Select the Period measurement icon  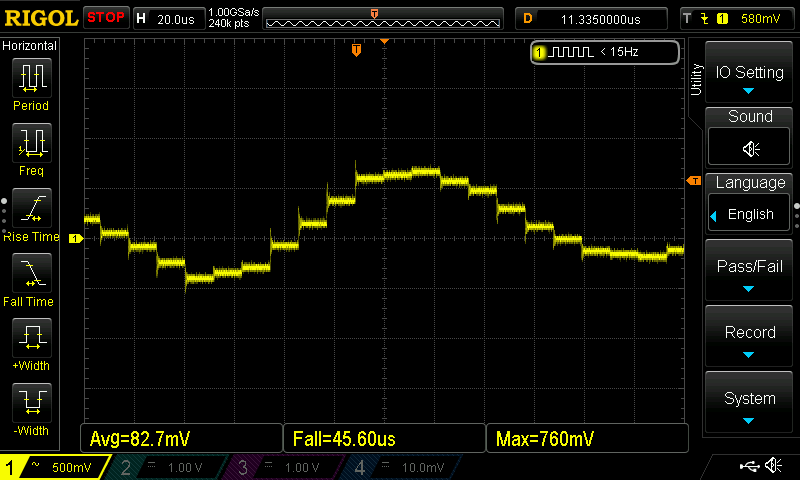31,80
